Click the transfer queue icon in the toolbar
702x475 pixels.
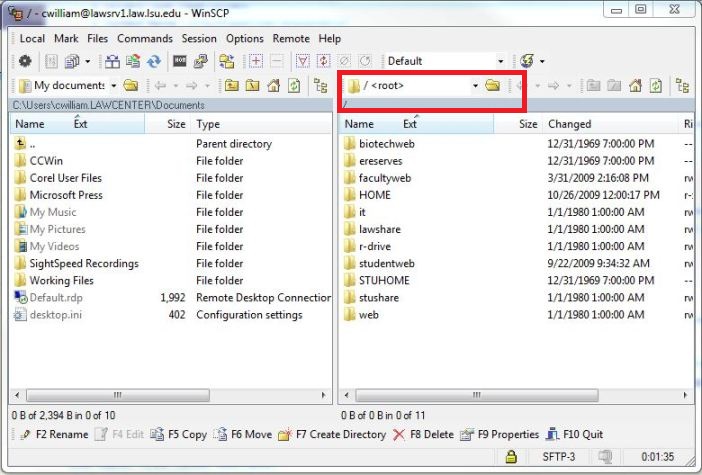72,61
